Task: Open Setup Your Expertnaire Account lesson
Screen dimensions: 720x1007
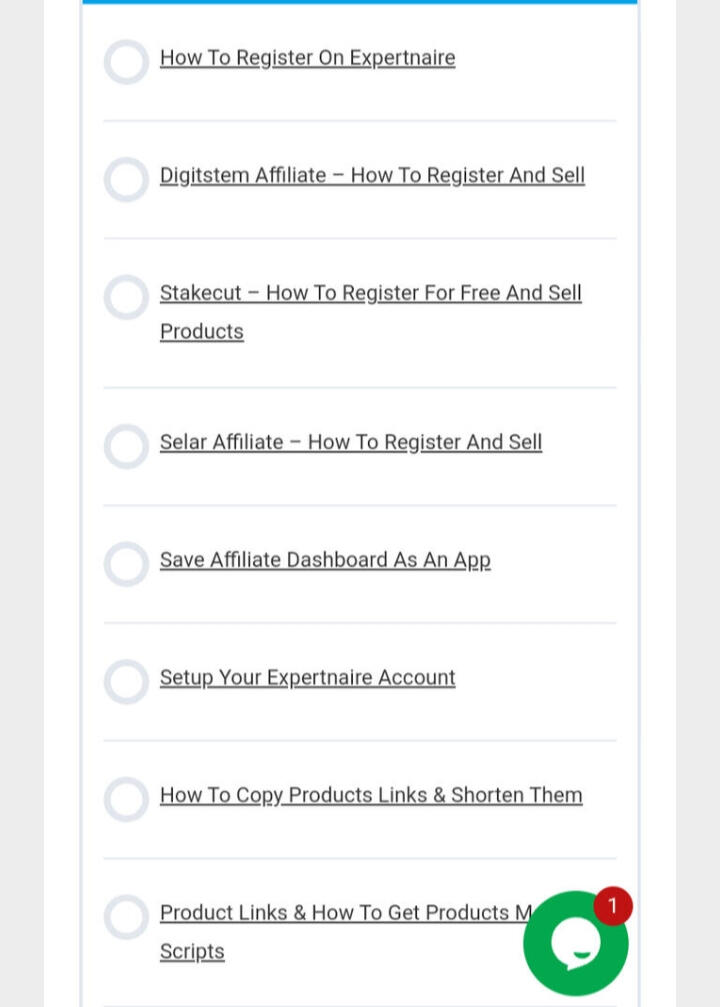Action: pyautogui.click(x=307, y=678)
